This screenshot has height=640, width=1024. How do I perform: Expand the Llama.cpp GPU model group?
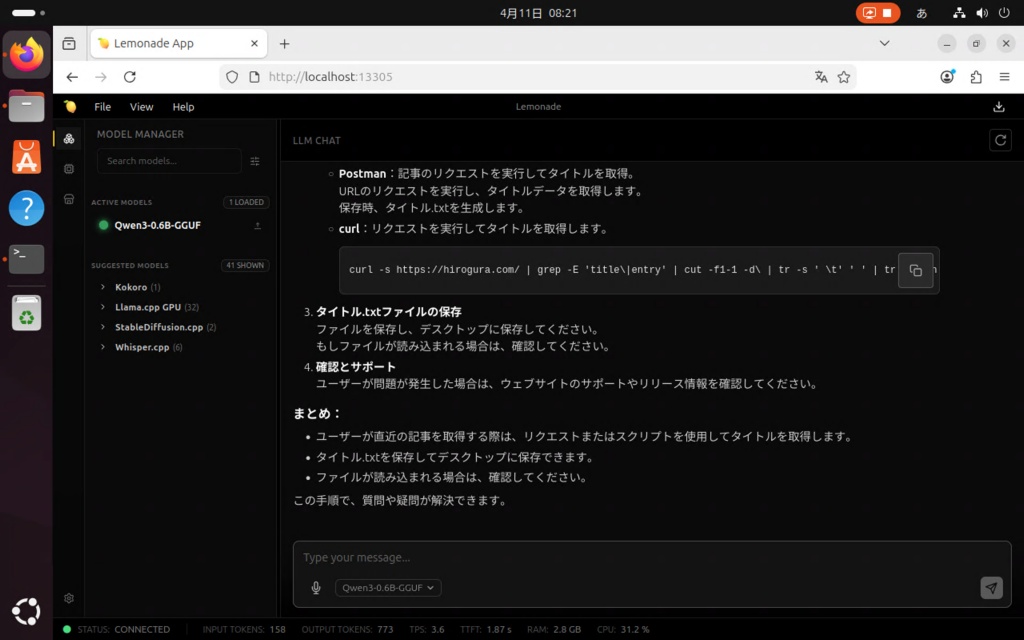point(103,307)
